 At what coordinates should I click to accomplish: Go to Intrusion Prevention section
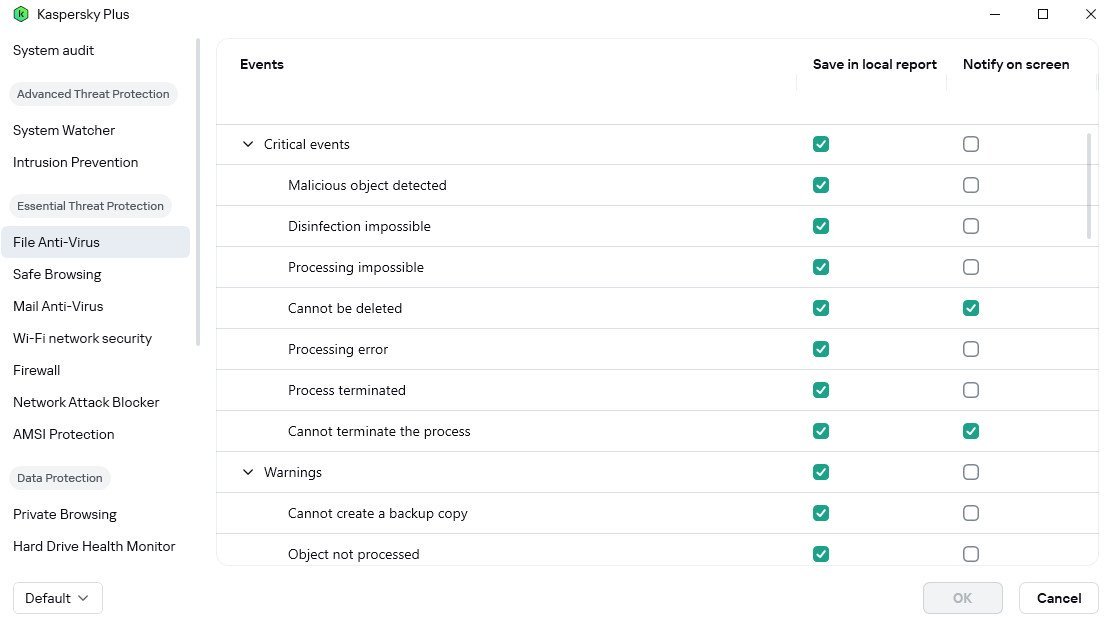(x=75, y=162)
